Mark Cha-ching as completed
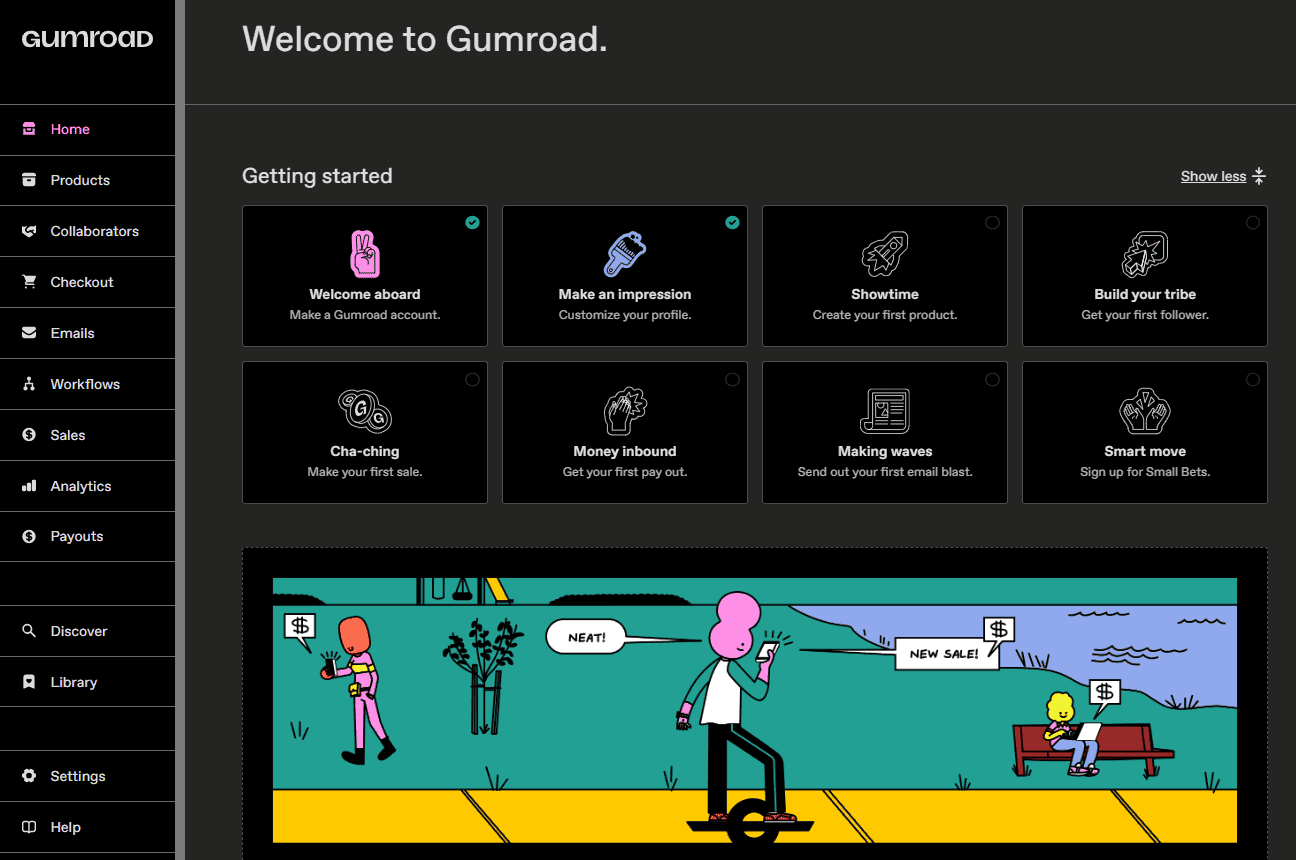The image size is (1296, 860). point(473,379)
